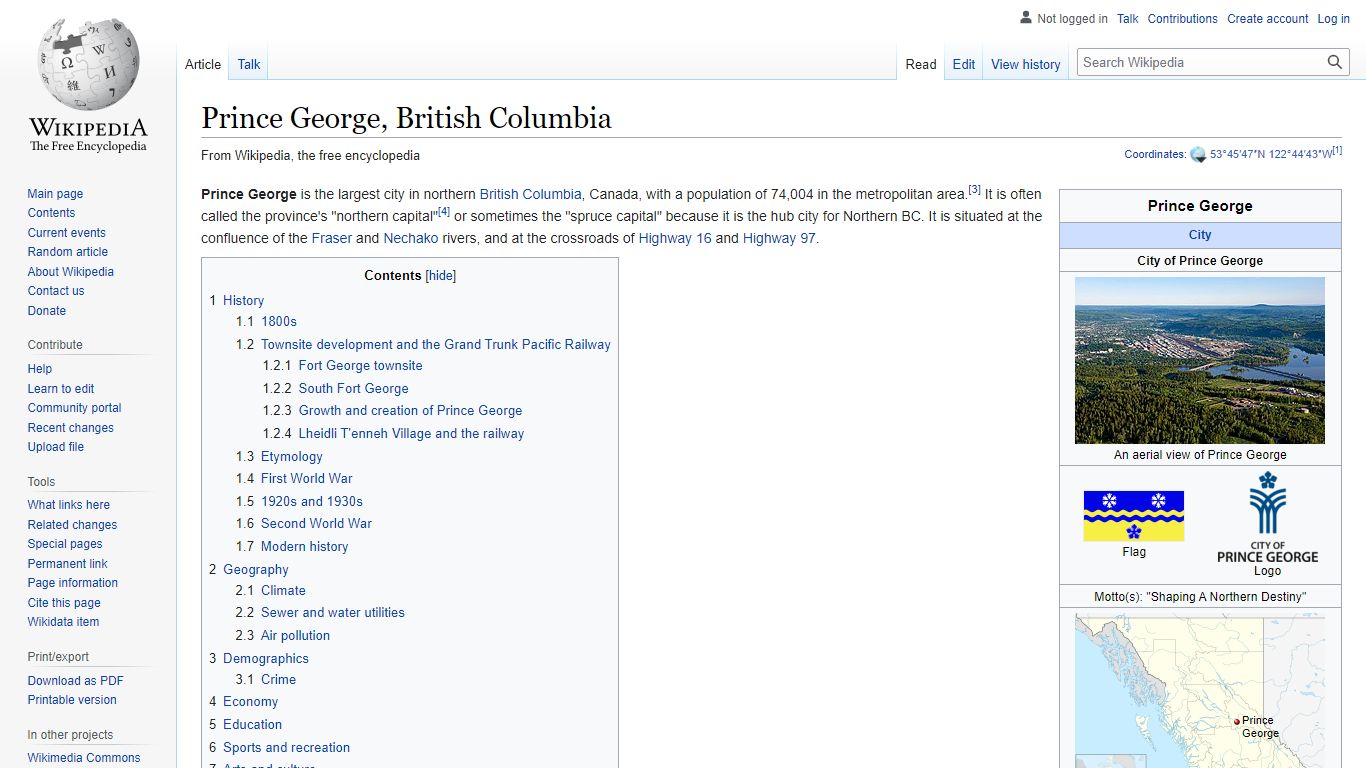
Task: Click the coordinates globe icon
Action: click(1198, 155)
